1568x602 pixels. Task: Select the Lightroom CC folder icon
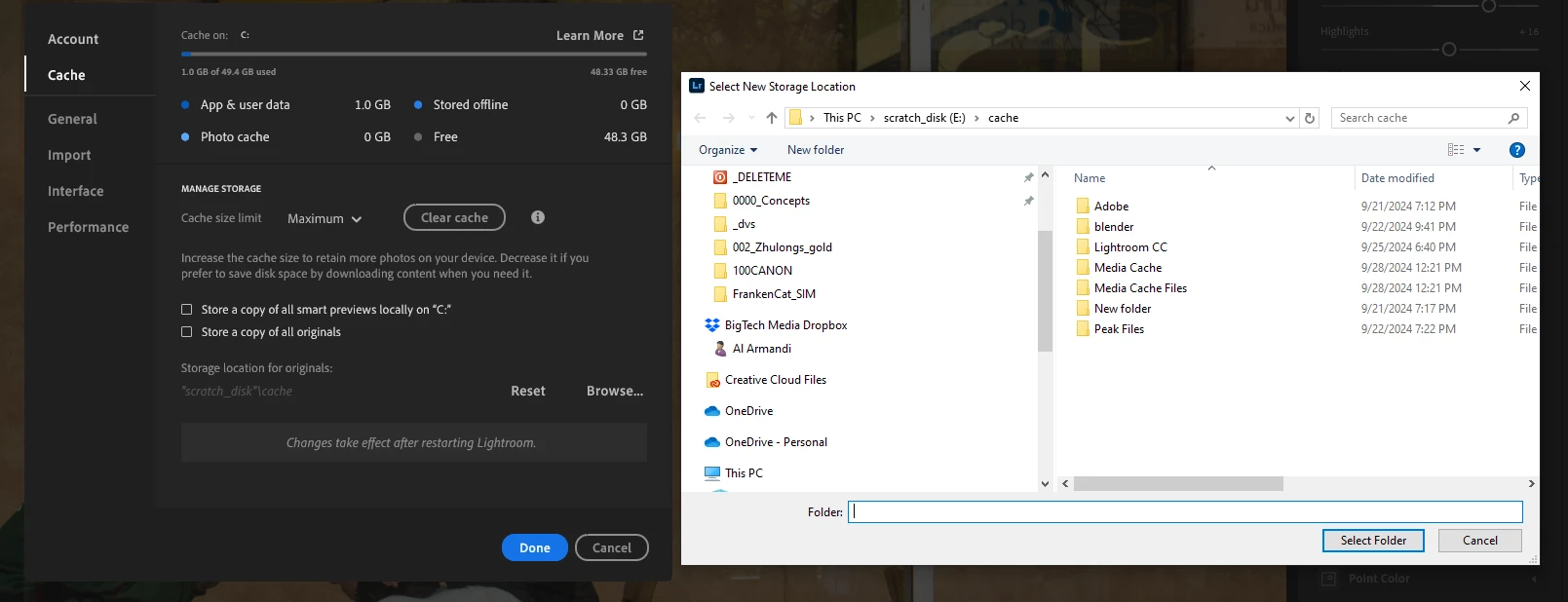(1083, 247)
